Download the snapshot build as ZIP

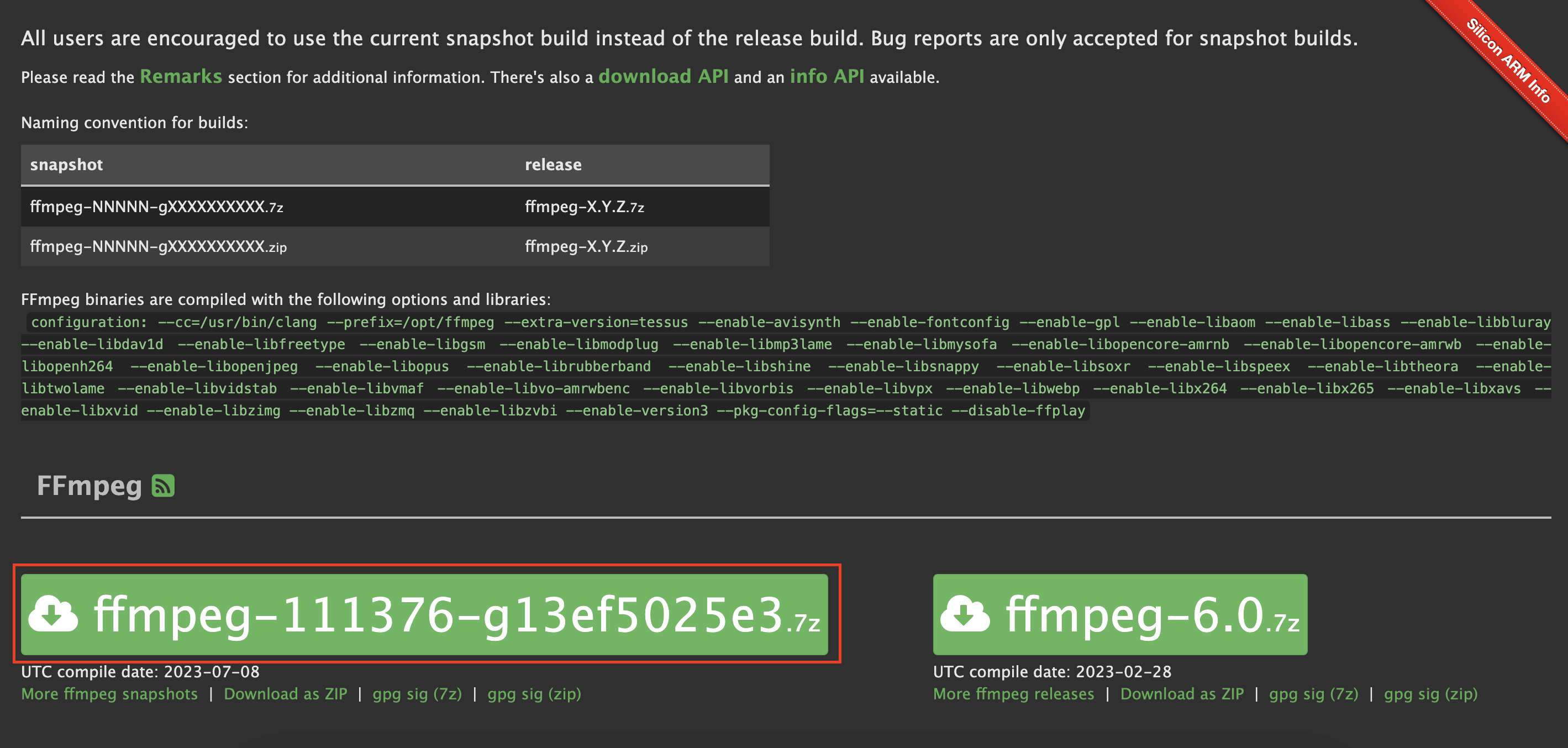(286, 694)
